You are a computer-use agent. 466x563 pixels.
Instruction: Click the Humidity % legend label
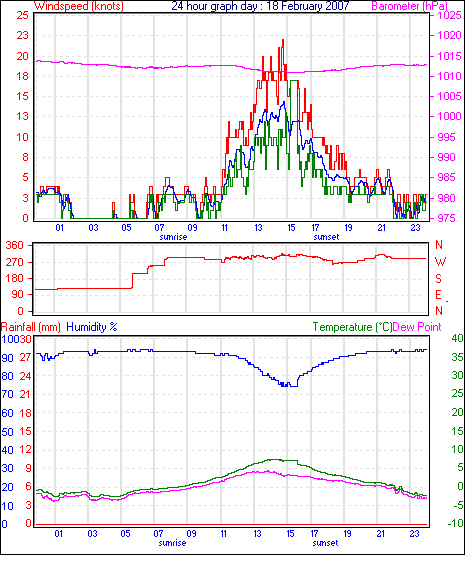[92, 327]
